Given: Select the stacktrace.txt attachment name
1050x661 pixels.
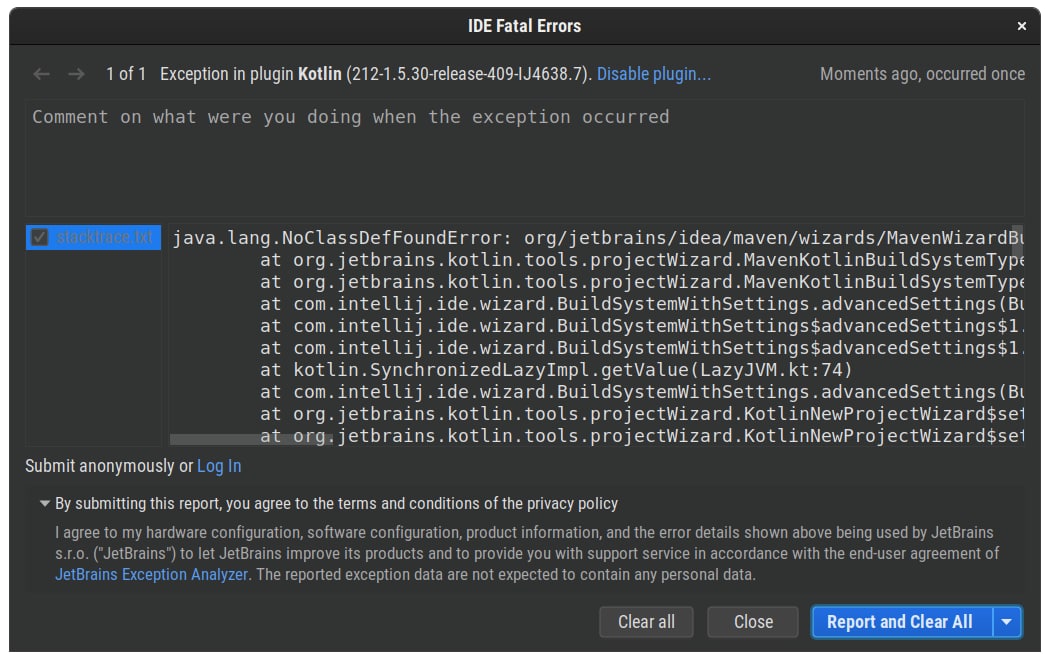Looking at the screenshot, I should tap(105, 238).
